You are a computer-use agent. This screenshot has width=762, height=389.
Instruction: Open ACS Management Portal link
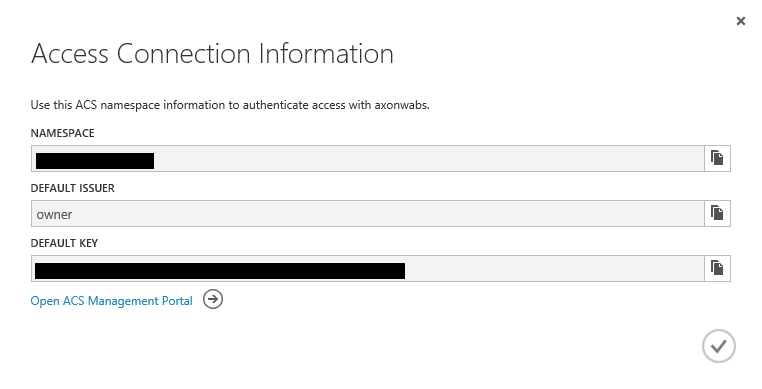(111, 301)
